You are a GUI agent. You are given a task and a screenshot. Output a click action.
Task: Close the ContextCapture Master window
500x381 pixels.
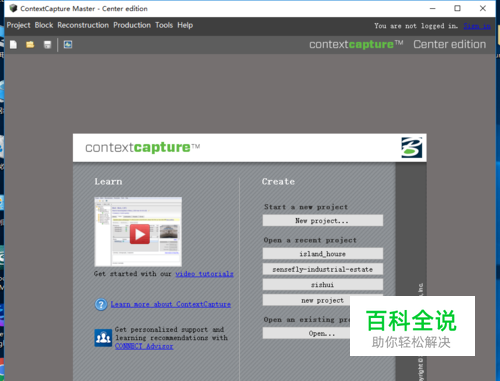click(x=483, y=8)
